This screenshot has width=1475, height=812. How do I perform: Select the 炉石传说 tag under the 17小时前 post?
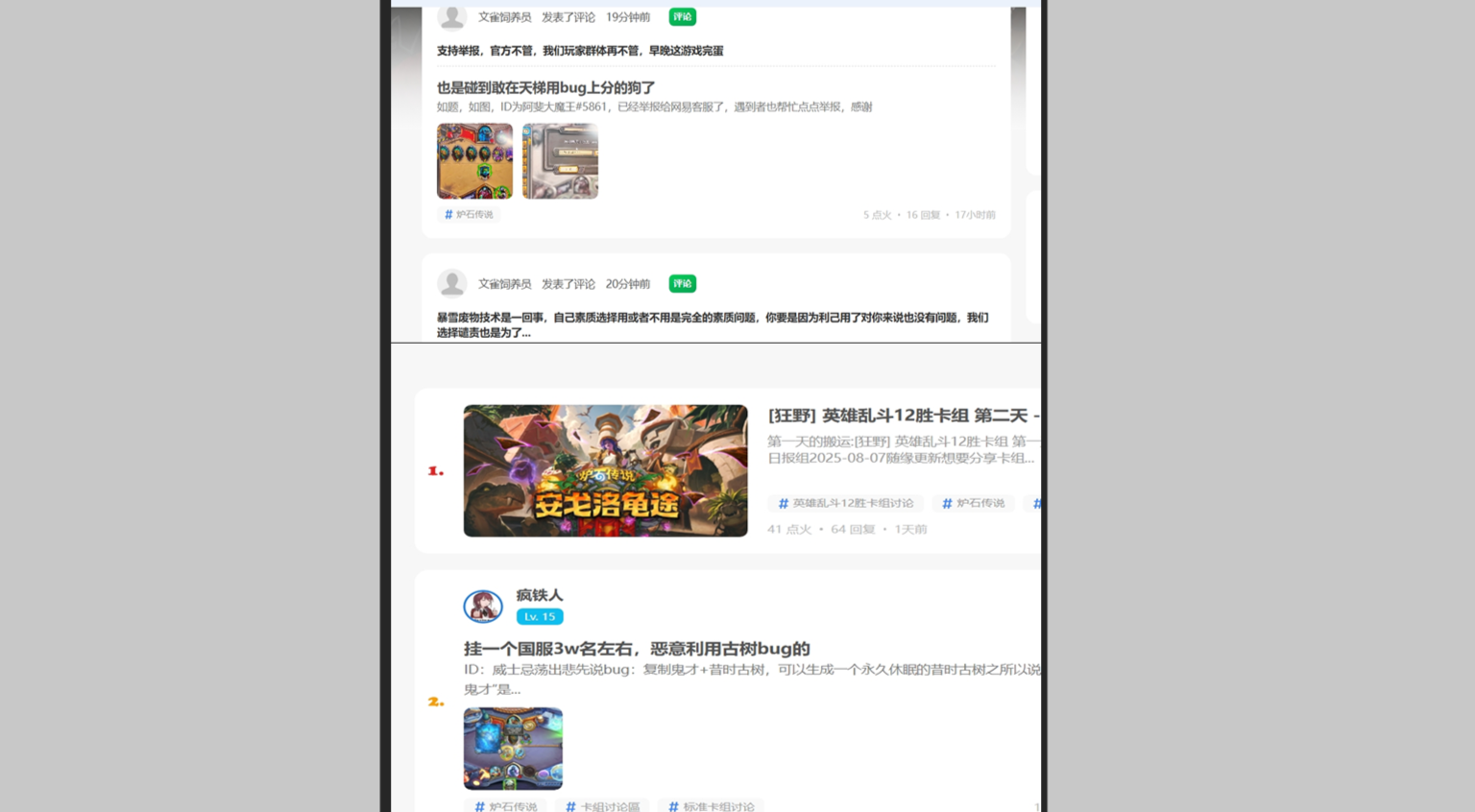[x=469, y=215]
